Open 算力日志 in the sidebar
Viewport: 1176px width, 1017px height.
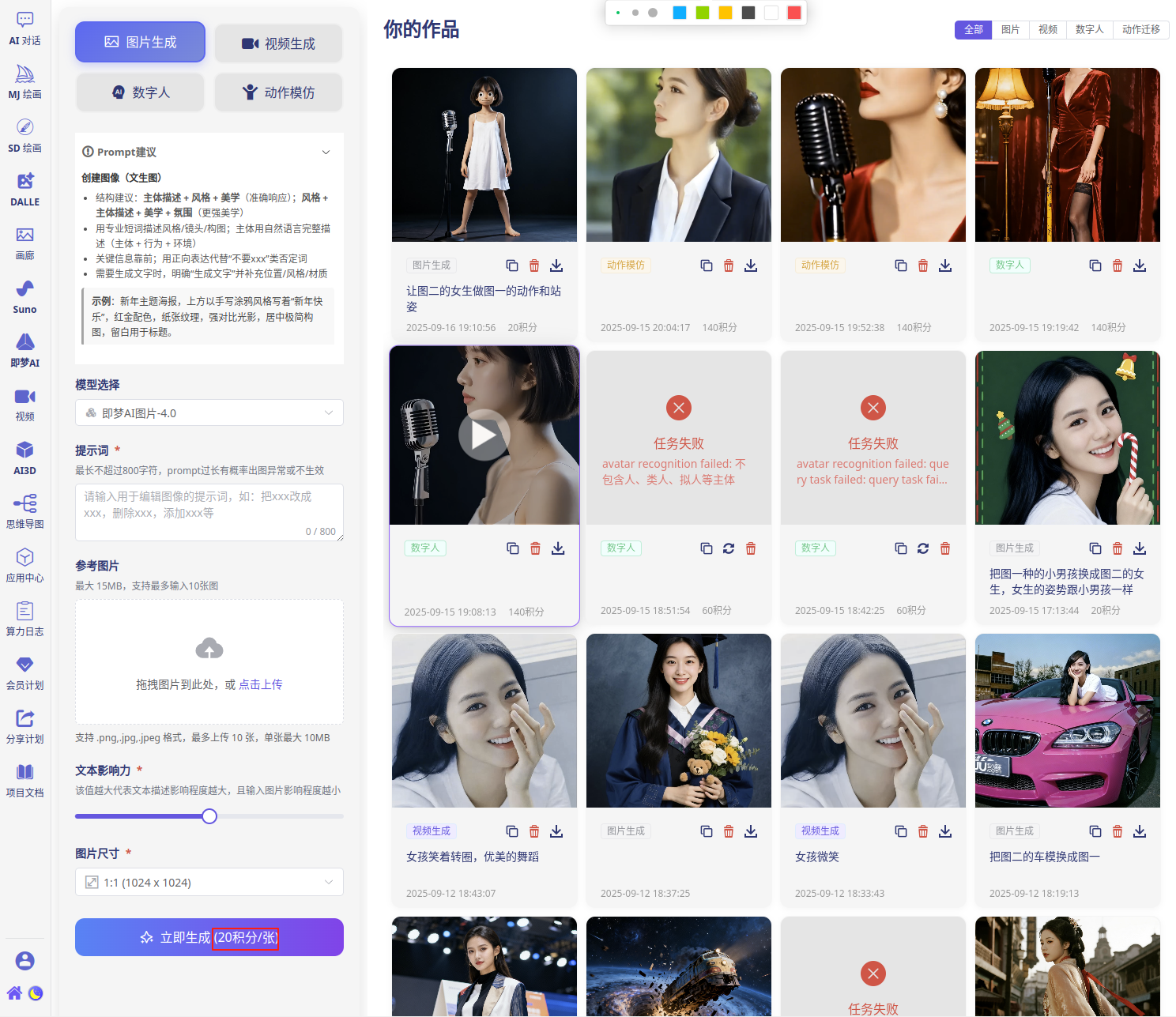coord(25,620)
